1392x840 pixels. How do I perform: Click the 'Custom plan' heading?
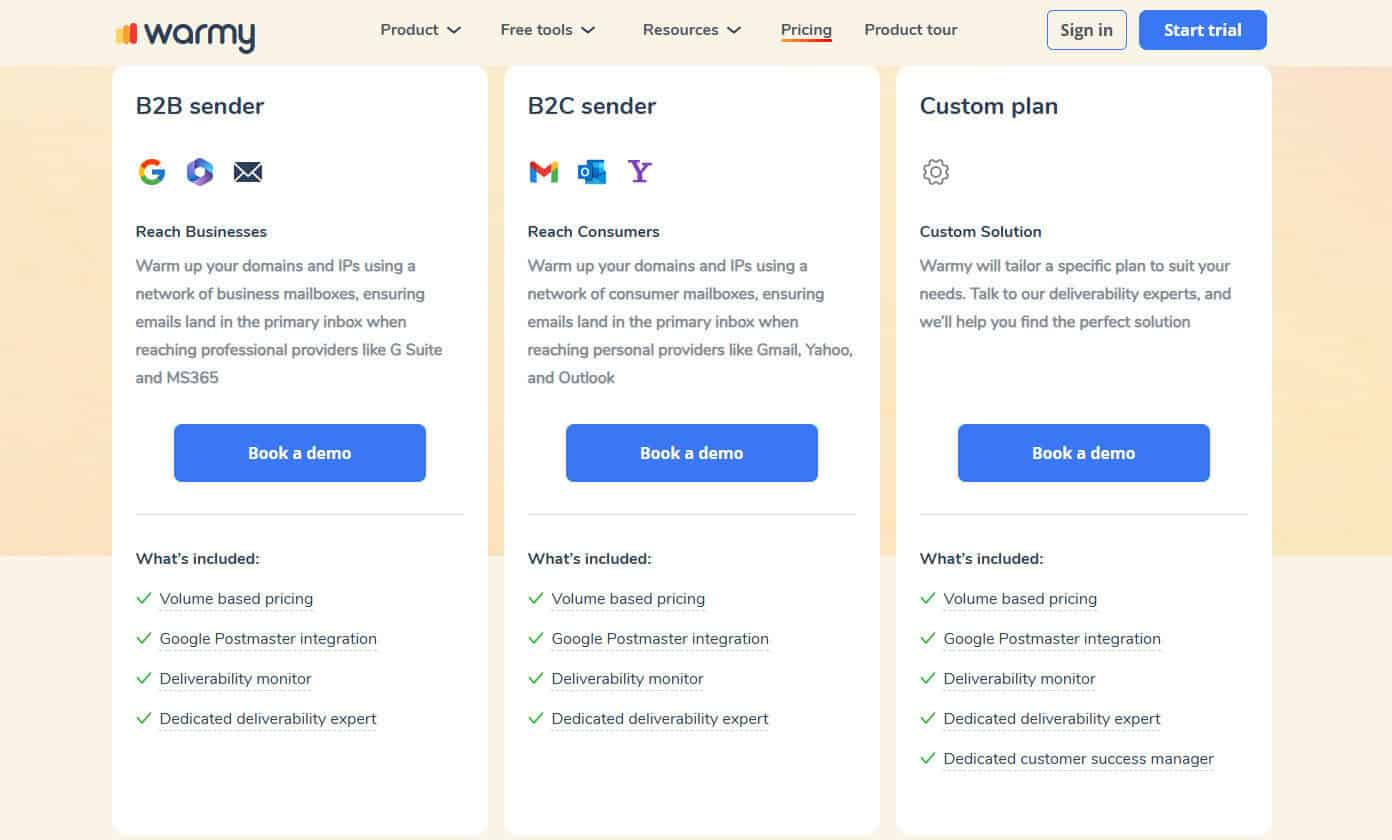tap(988, 106)
